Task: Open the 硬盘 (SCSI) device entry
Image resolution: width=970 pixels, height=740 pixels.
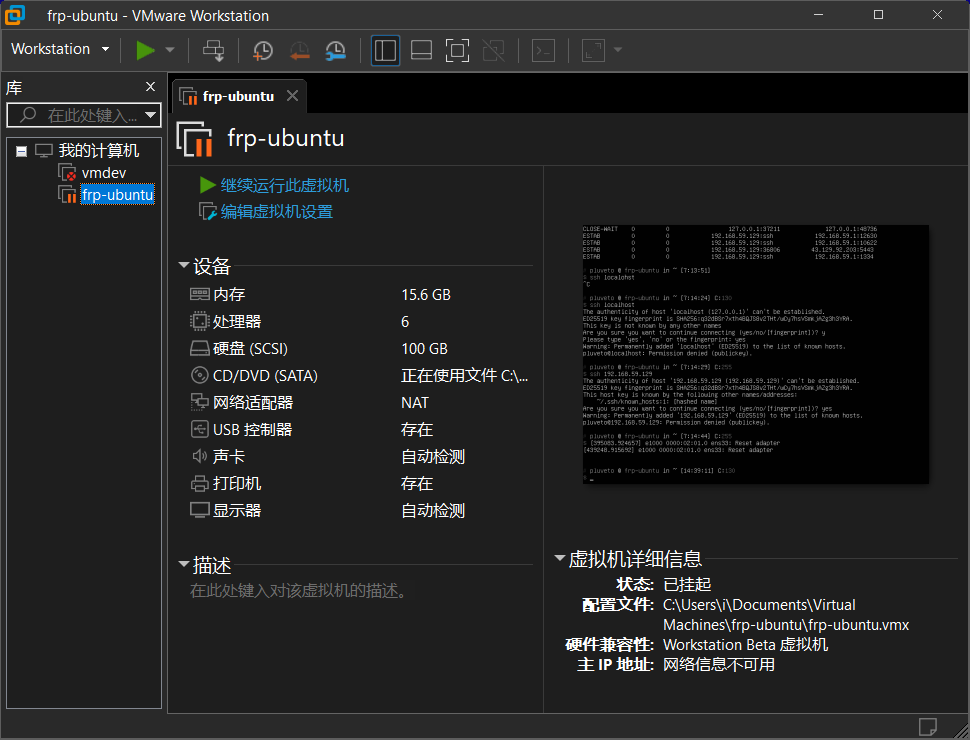Action: pos(250,349)
